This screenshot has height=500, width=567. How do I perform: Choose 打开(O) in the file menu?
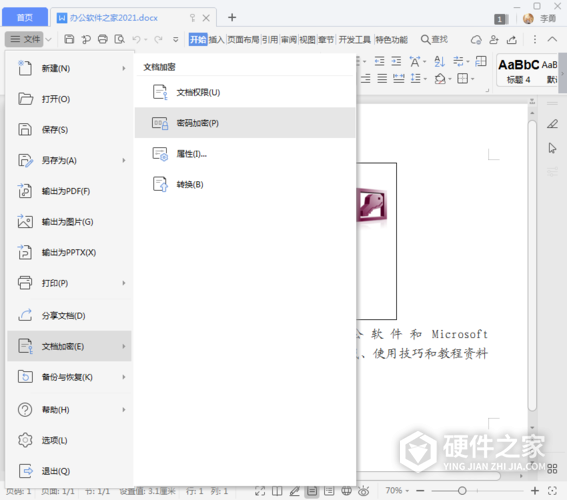pyautogui.click(x=69, y=99)
